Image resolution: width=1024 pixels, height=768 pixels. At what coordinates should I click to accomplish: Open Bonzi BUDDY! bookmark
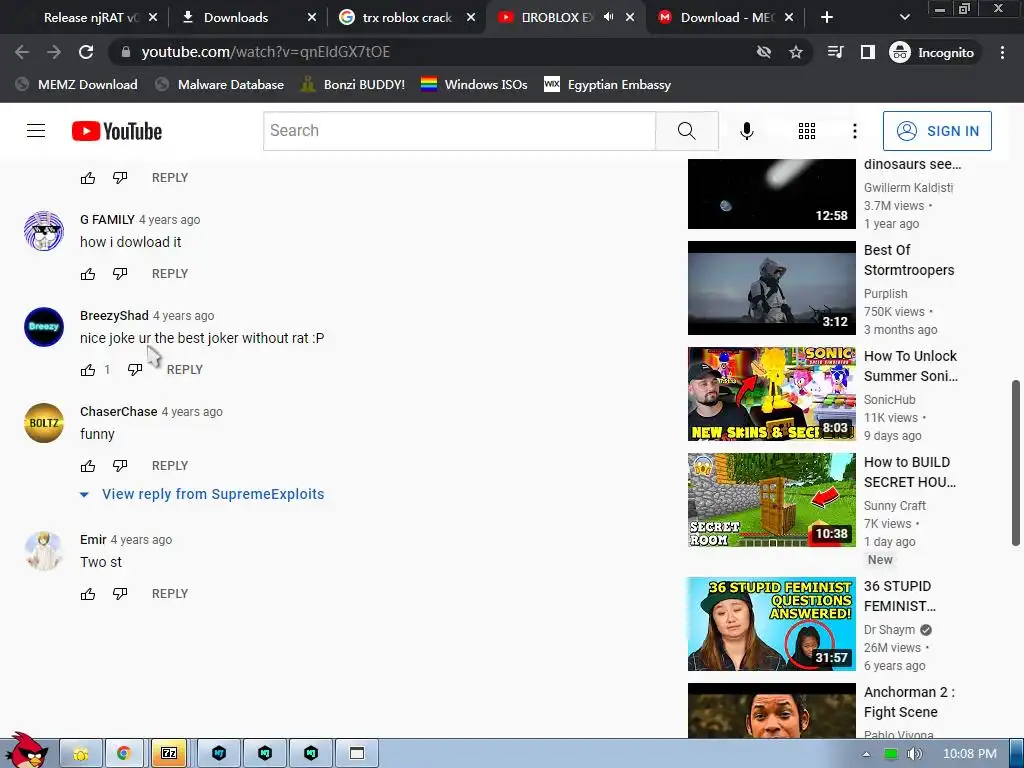pyautogui.click(x=353, y=85)
